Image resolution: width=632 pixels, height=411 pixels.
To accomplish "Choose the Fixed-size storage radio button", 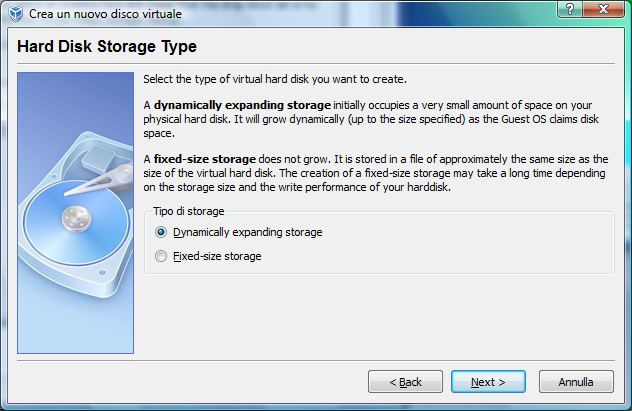I will tap(161, 256).
